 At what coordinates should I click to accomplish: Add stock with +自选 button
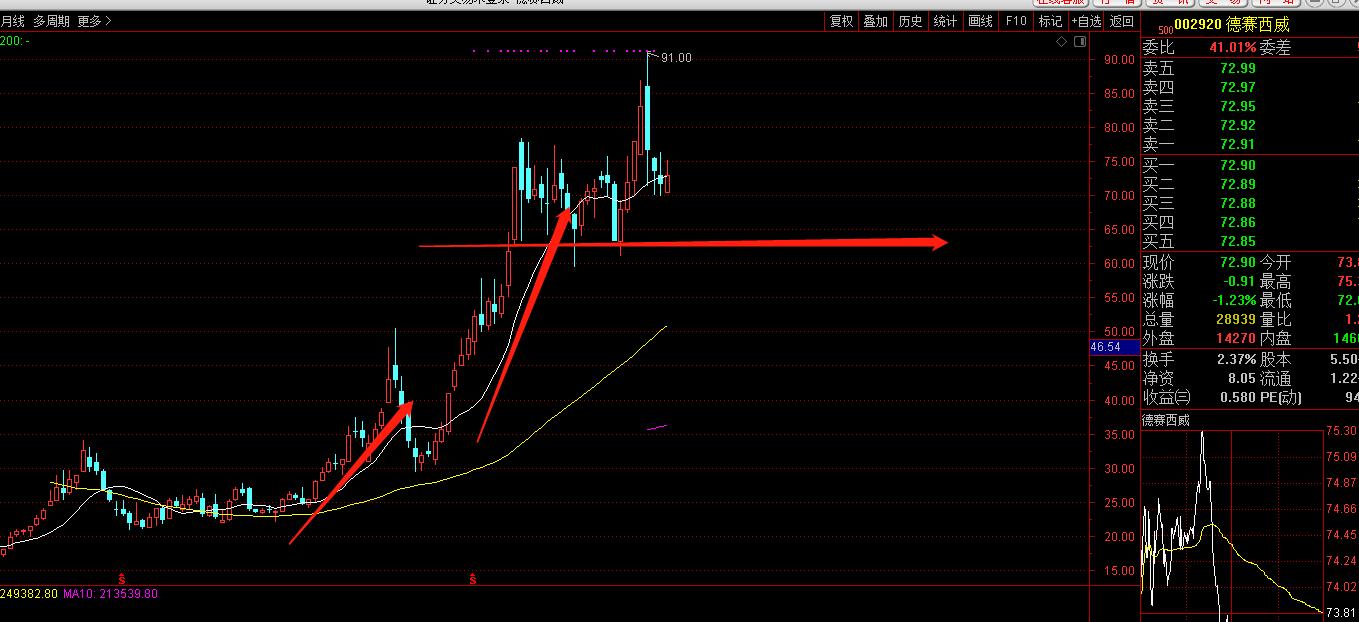pyautogui.click(x=1086, y=21)
